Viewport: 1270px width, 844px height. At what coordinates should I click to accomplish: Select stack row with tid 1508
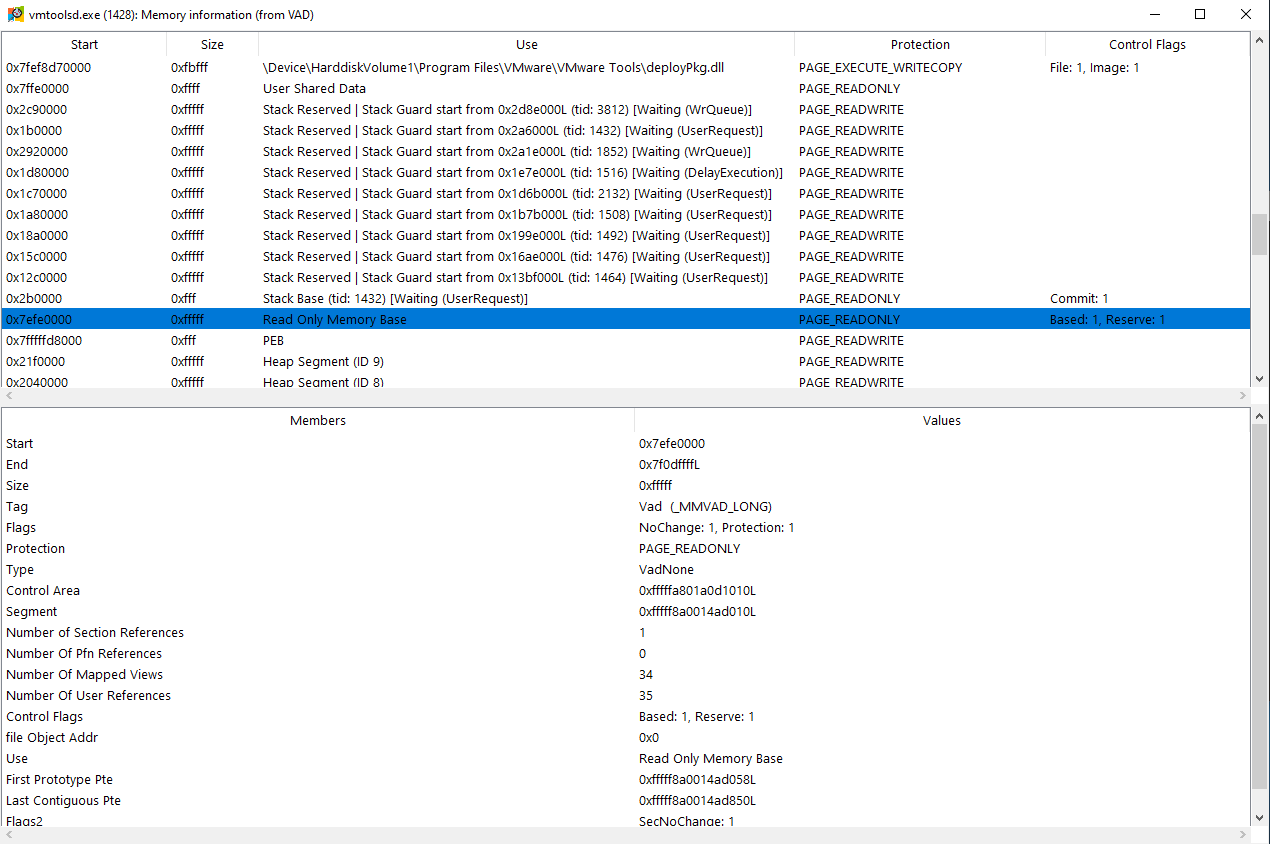pos(625,215)
